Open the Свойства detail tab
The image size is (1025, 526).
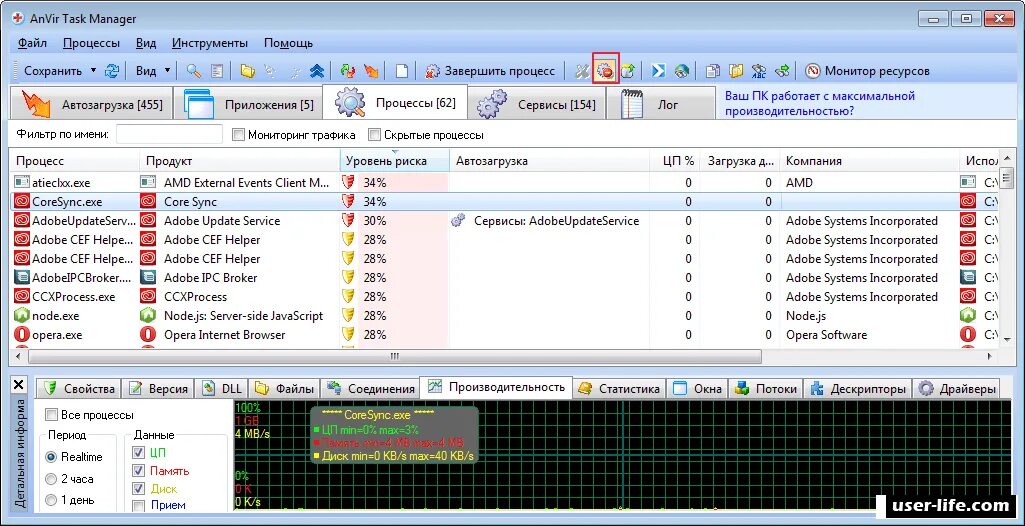pos(79,389)
